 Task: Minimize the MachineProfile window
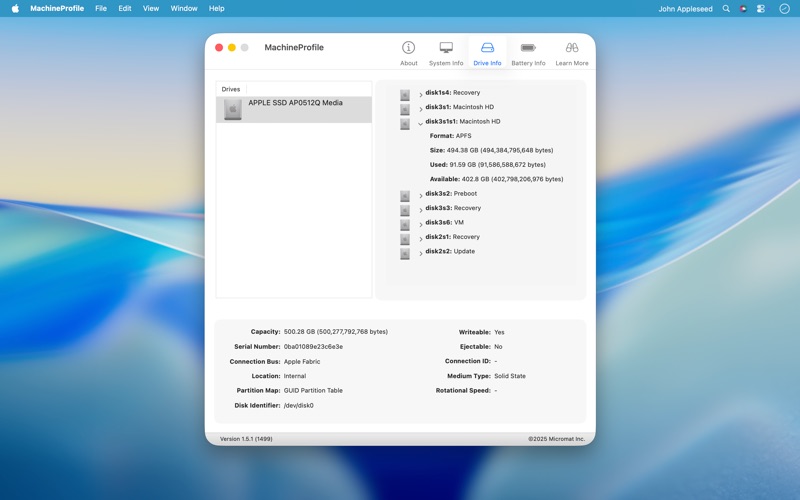click(x=232, y=47)
